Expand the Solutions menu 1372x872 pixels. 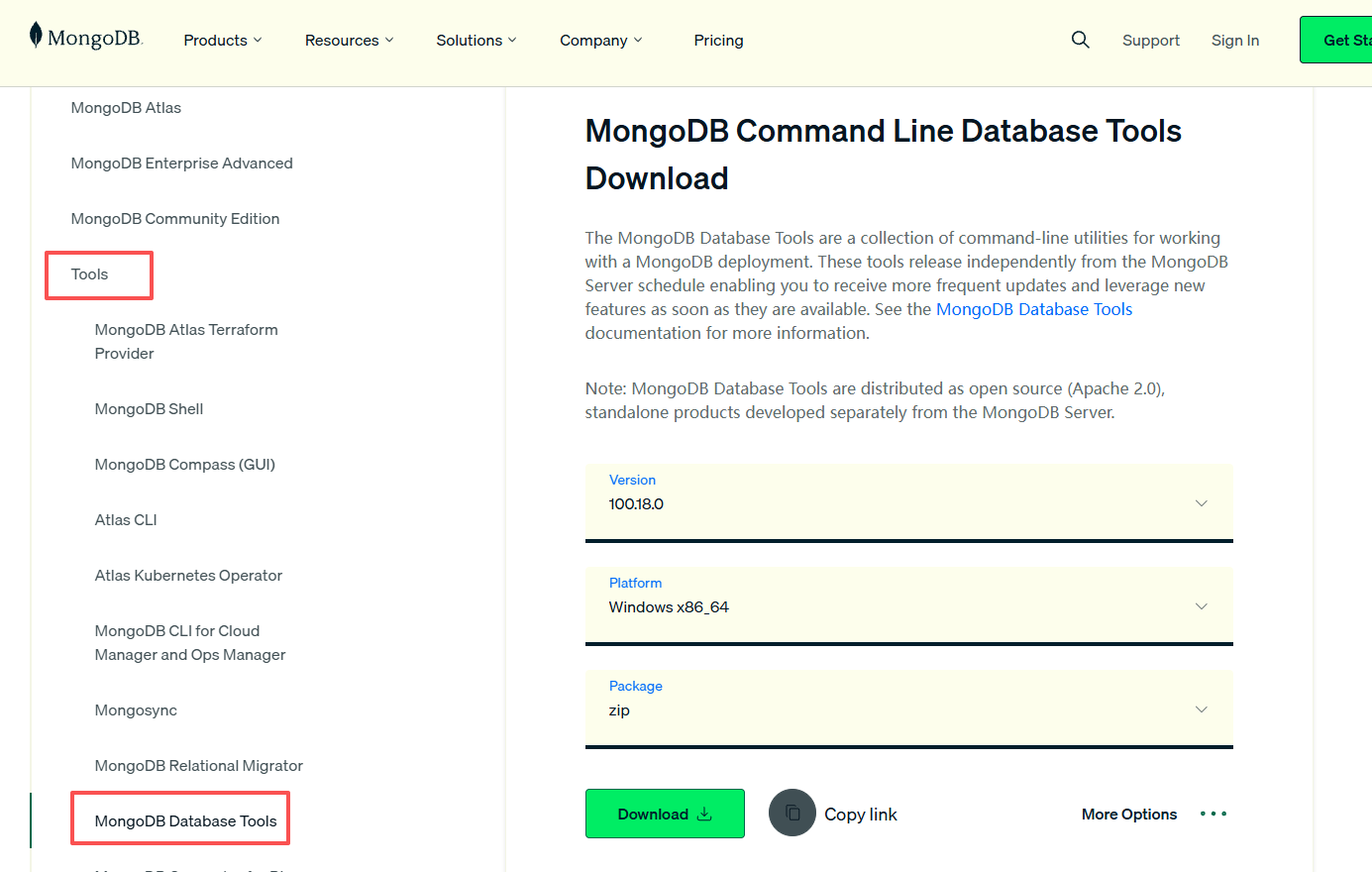coord(476,41)
